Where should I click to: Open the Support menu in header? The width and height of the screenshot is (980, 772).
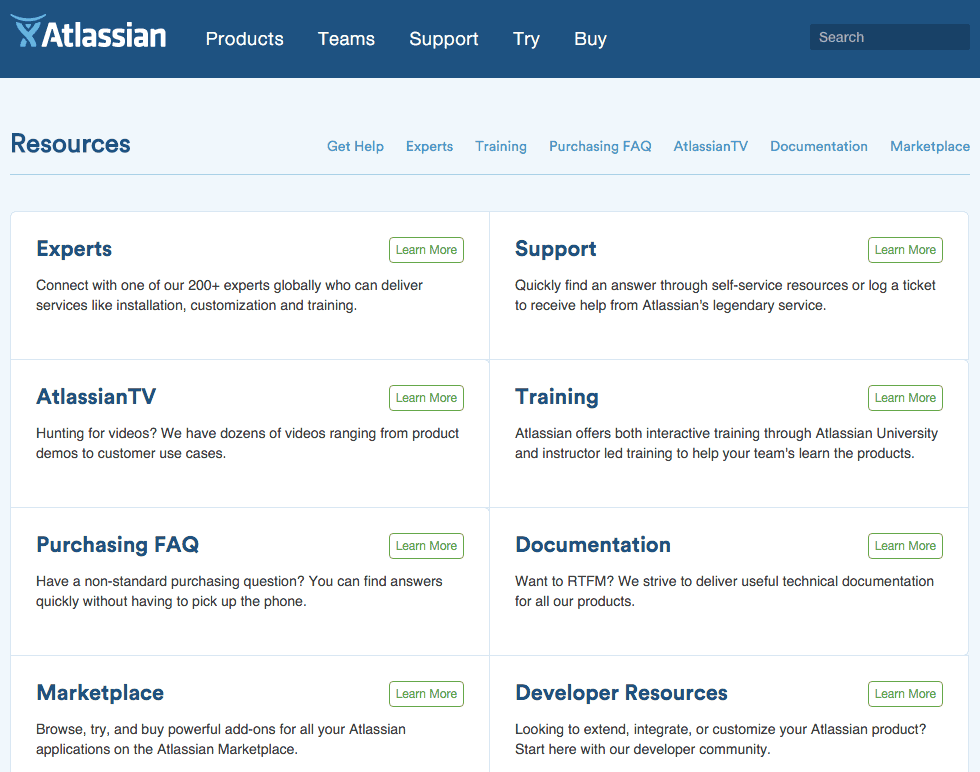(x=444, y=39)
